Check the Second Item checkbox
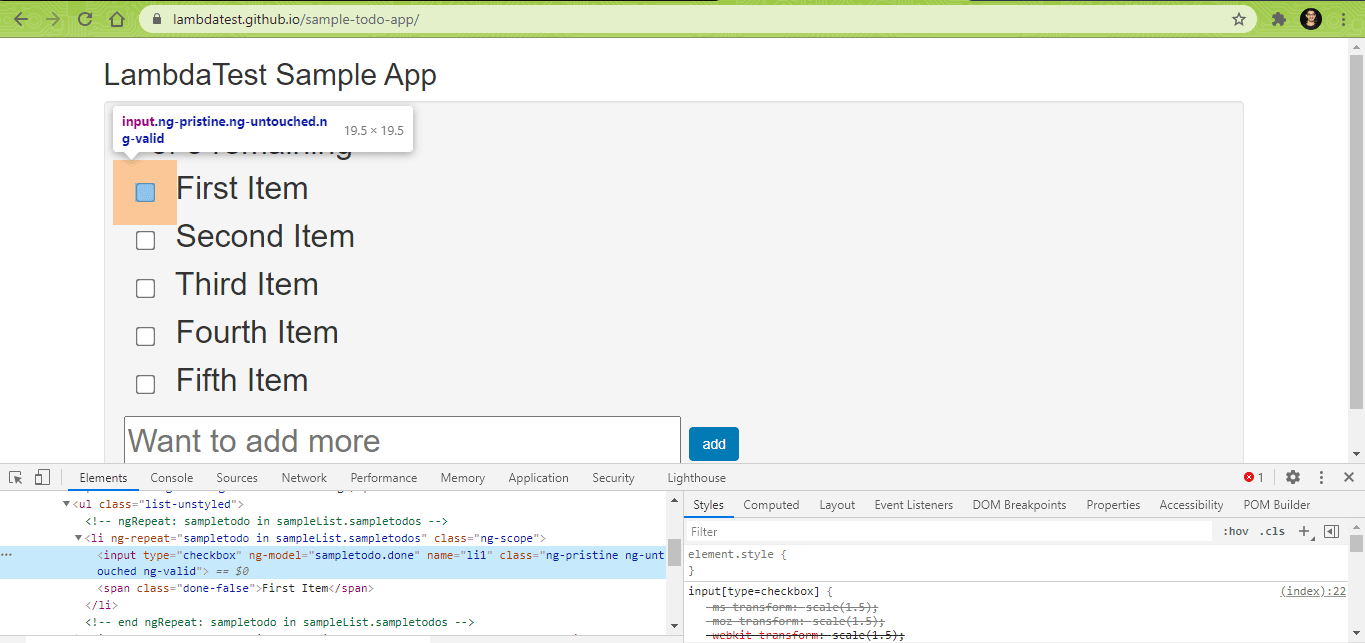The width and height of the screenshot is (1365, 643). click(146, 240)
